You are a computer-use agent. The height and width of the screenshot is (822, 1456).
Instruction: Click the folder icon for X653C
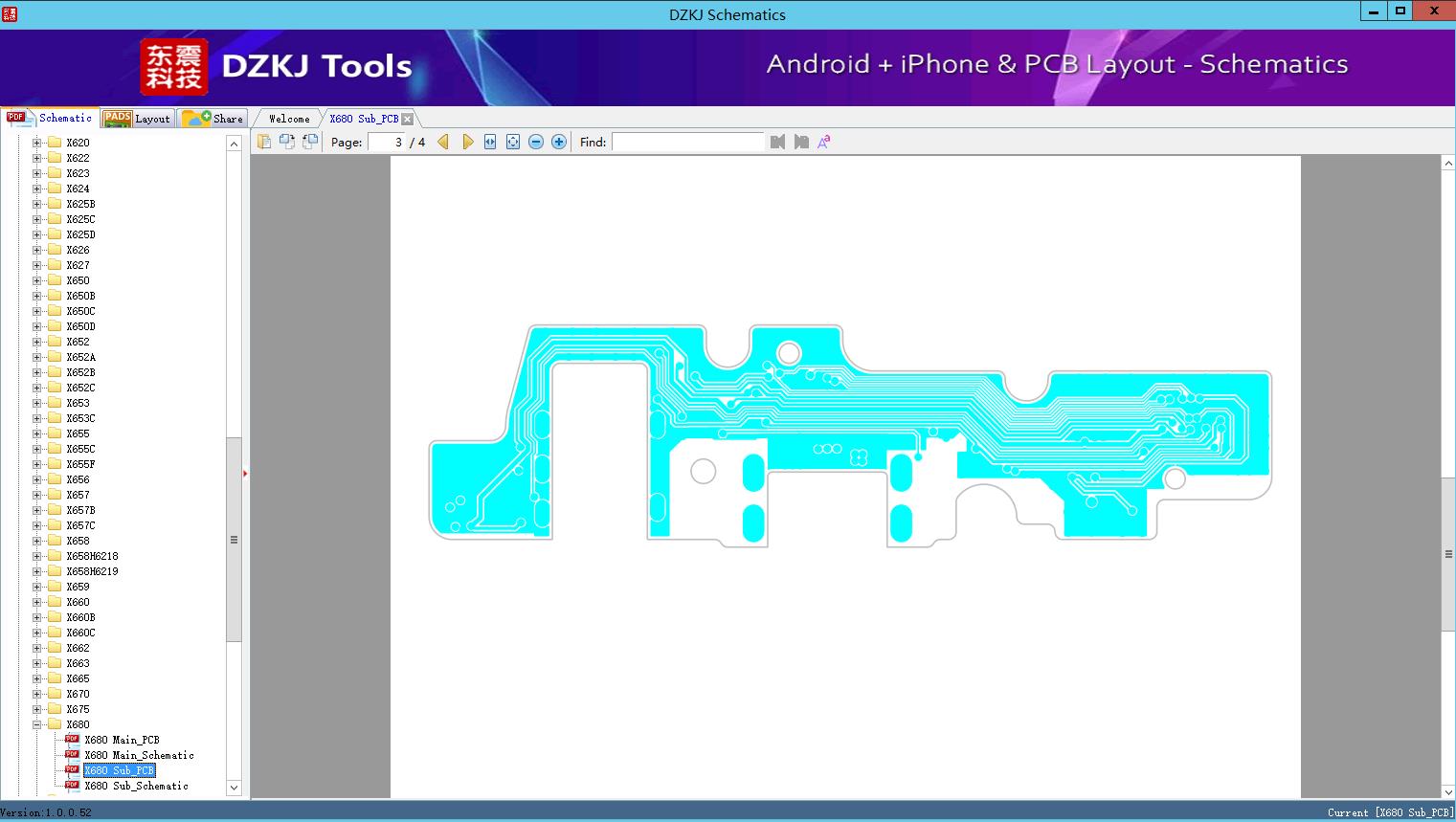tap(55, 418)
